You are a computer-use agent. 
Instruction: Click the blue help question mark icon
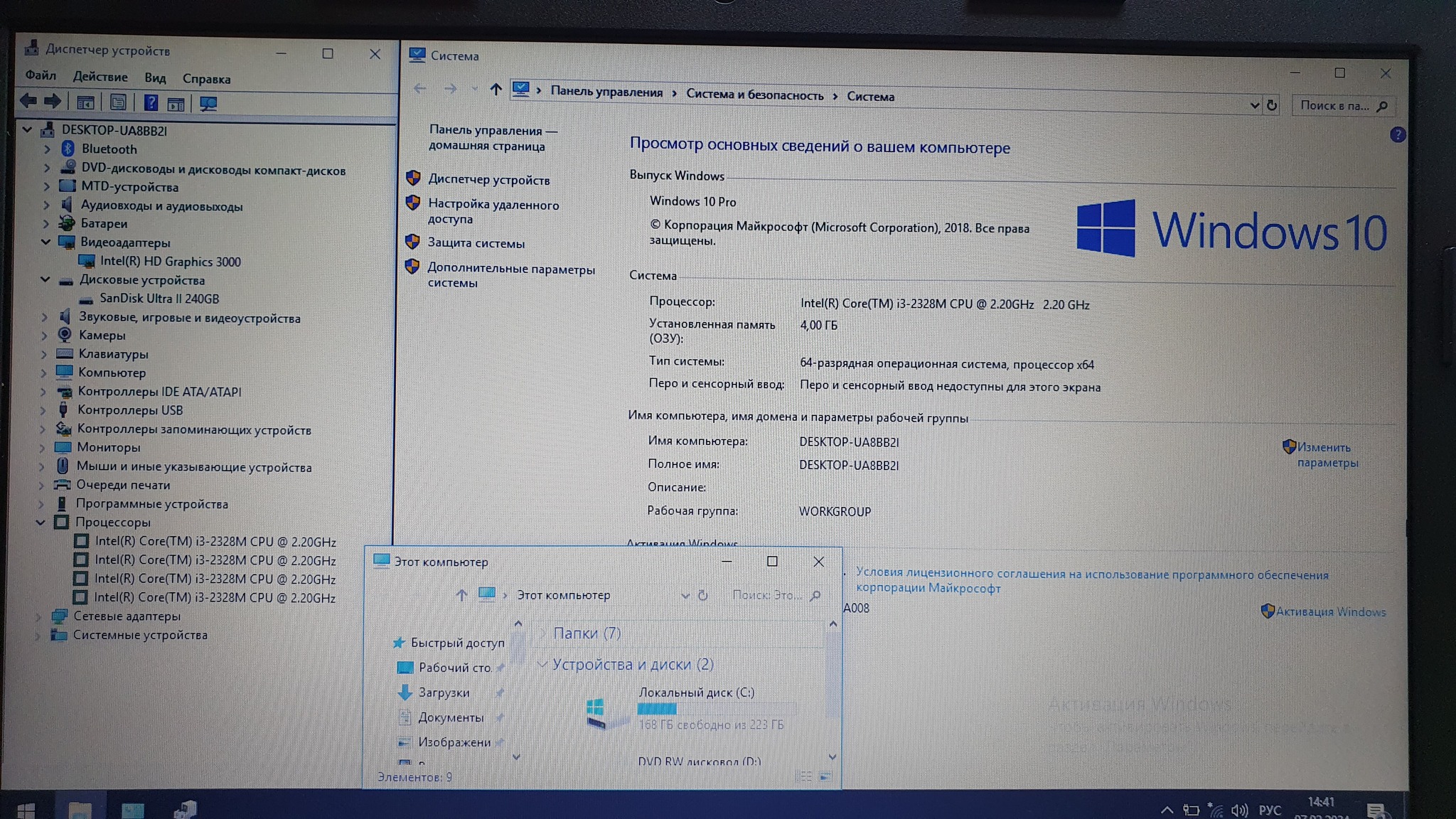(1397, 135)
